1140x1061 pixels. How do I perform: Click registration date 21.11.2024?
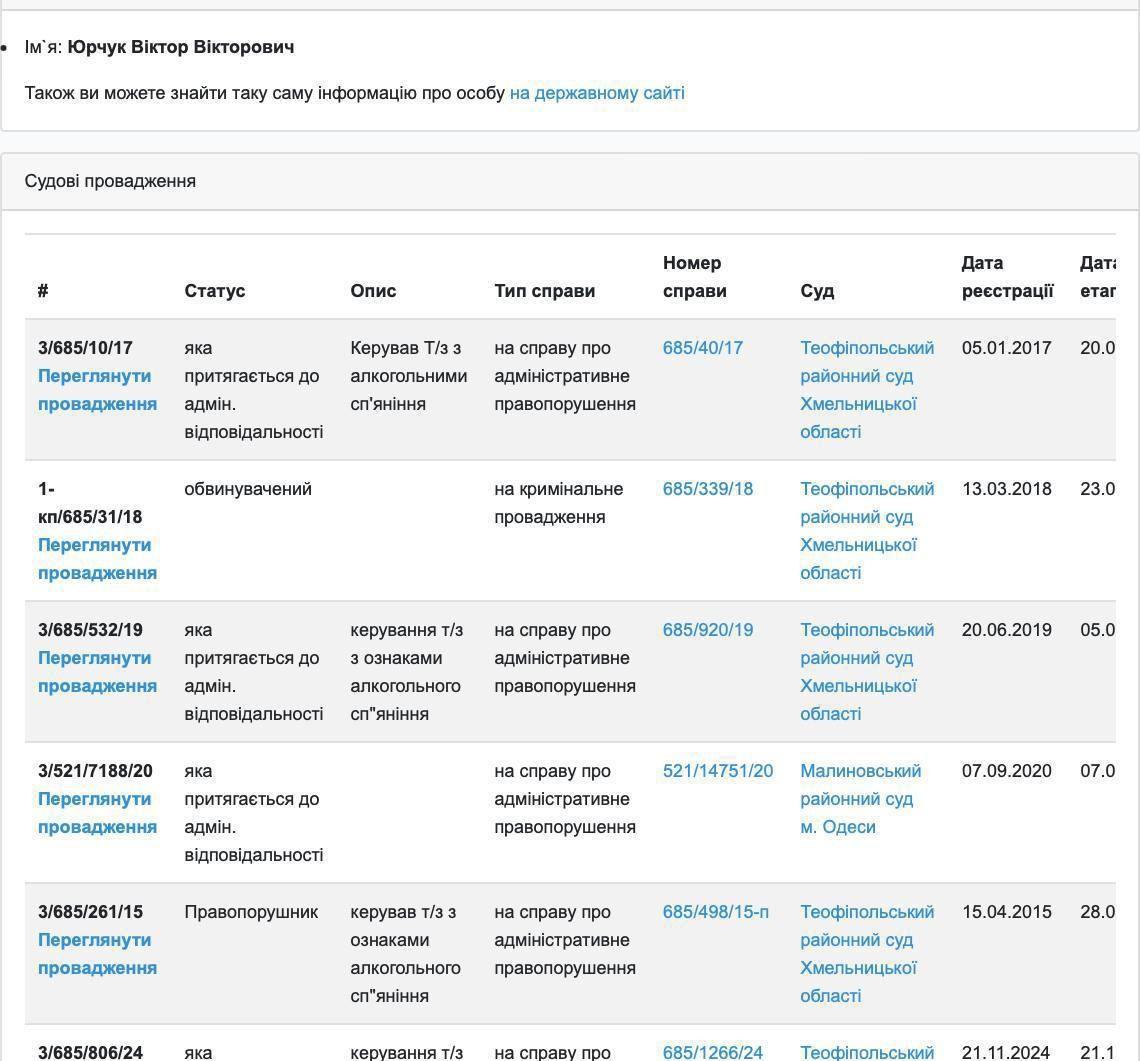tap(1005, 1052)
